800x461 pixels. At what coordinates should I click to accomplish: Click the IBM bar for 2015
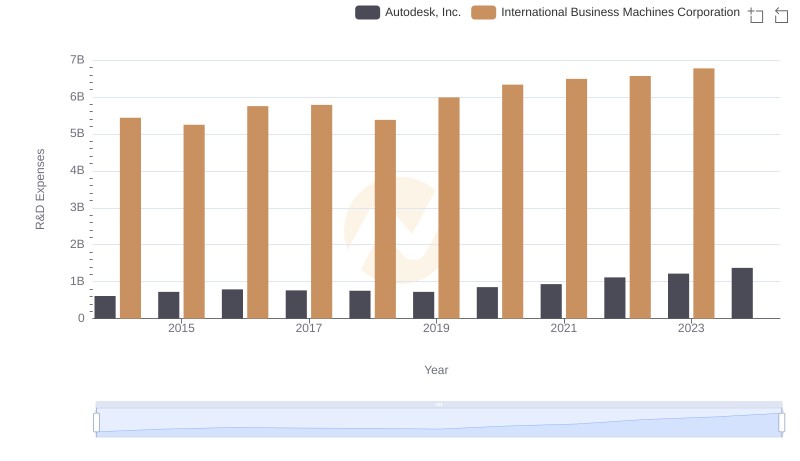pos(194,221)
